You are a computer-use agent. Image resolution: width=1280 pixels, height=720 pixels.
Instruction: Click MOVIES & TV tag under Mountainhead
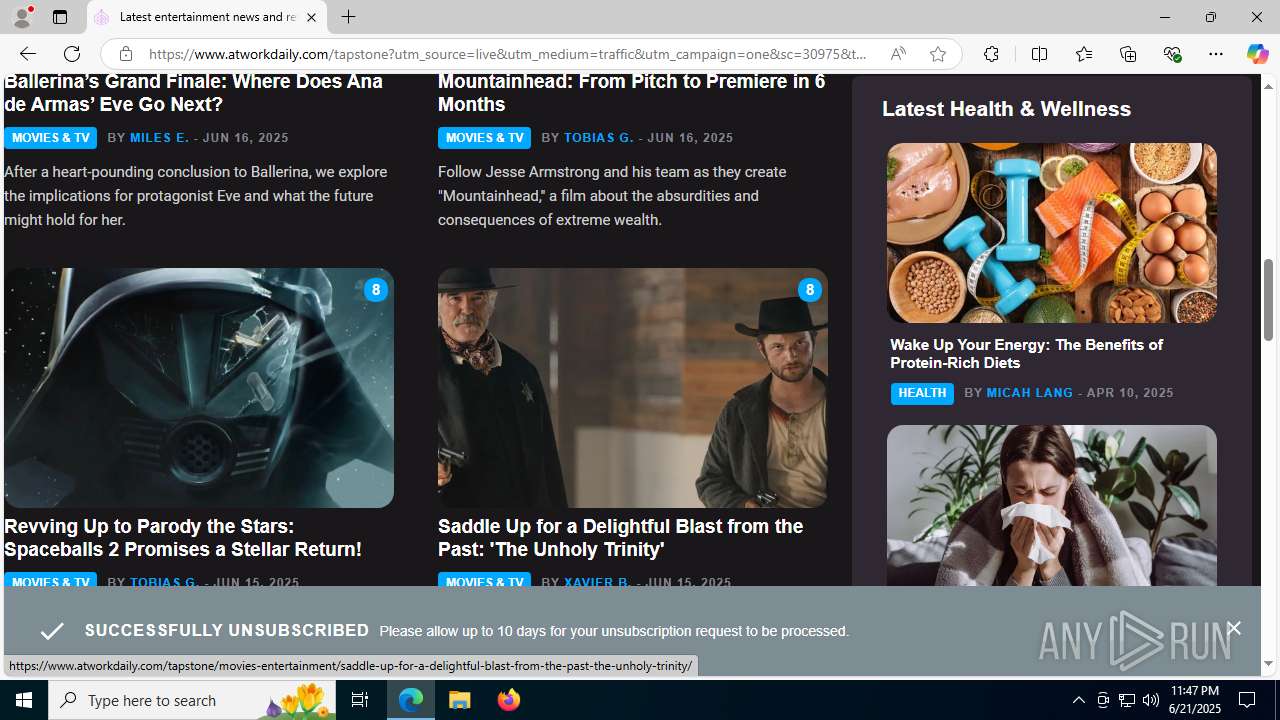[x=484, y=138]
